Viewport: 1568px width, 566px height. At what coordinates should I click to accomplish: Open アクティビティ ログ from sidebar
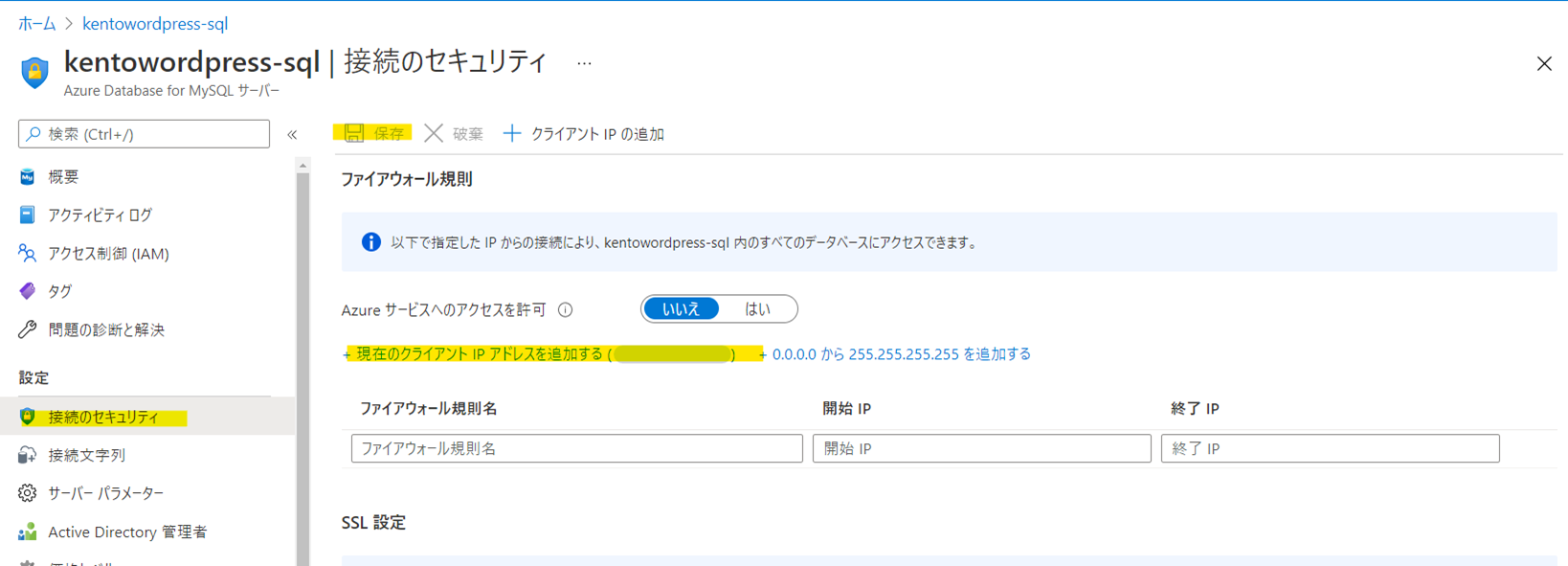[x=100, y=215]
